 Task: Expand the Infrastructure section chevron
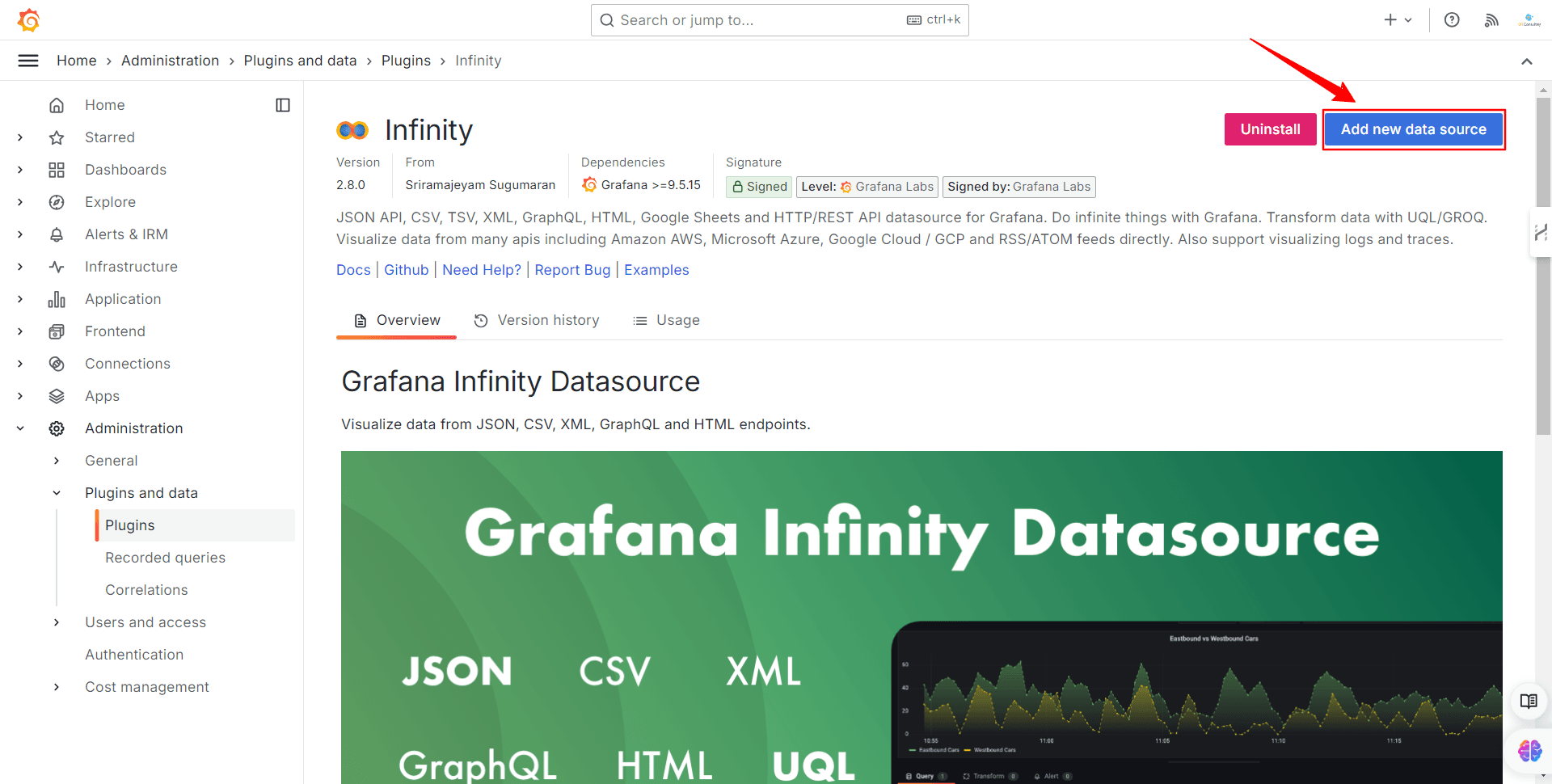click(20, 267)
